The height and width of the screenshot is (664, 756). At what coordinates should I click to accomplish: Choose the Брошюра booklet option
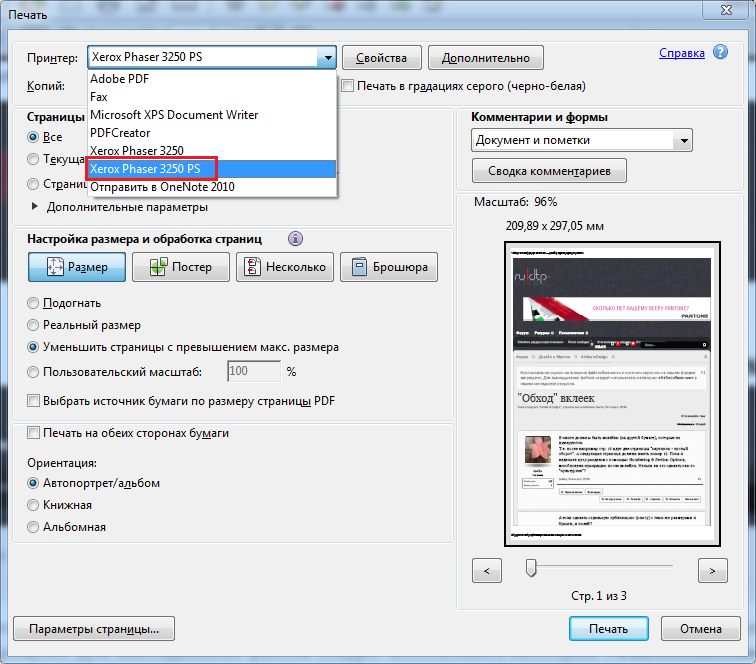pos(389,267)
